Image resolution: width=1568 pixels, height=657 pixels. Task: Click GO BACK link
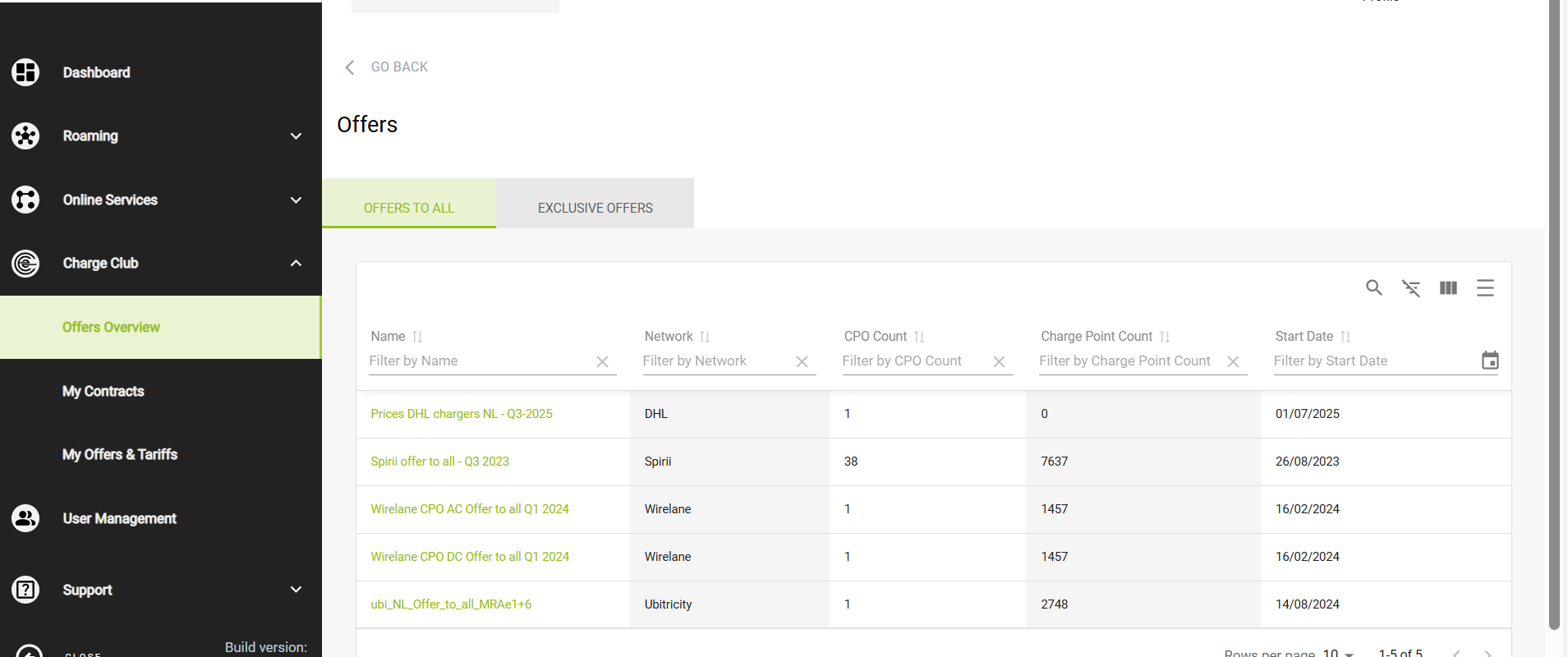click(399, 67)
